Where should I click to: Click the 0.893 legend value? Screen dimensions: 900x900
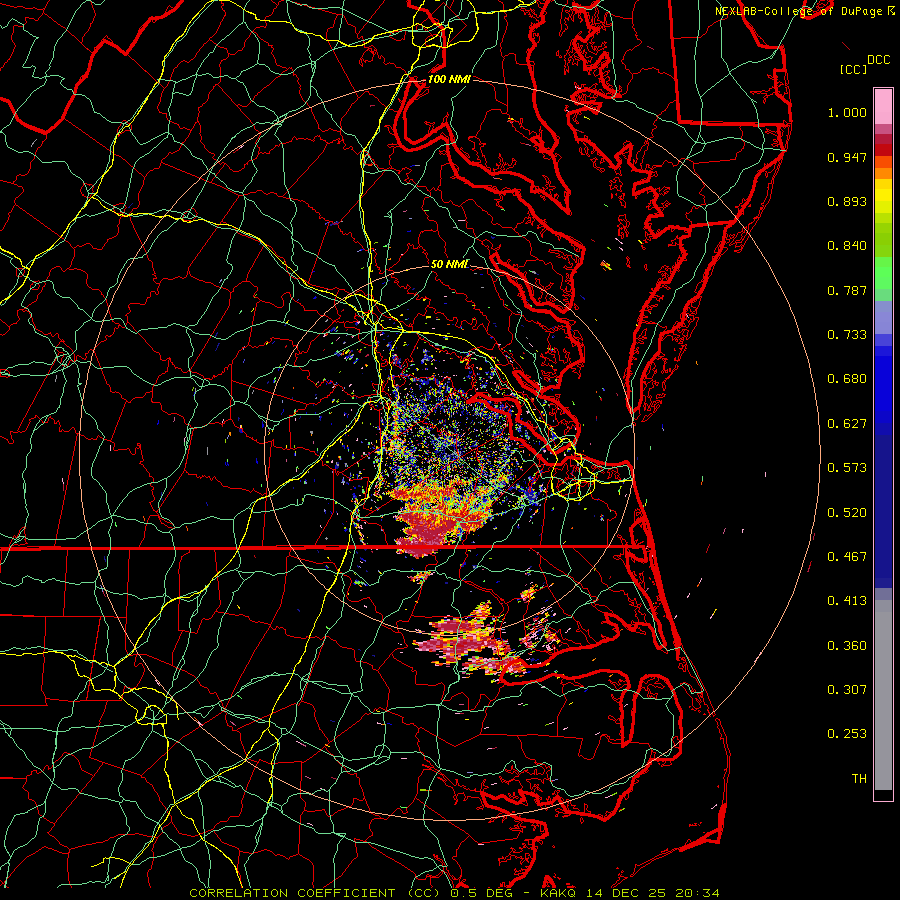[847, 201]
